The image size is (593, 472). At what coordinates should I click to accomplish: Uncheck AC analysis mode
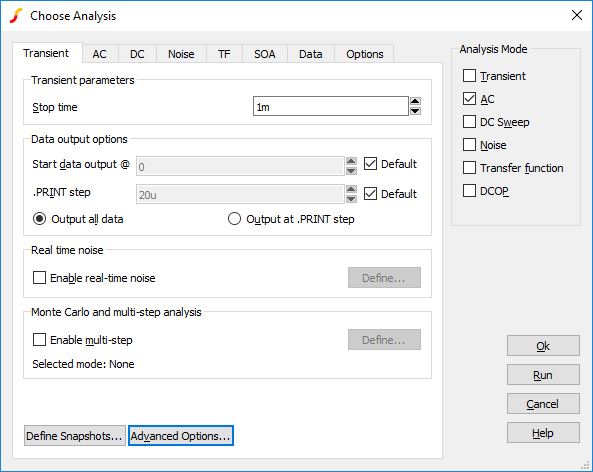pos(469,99)
